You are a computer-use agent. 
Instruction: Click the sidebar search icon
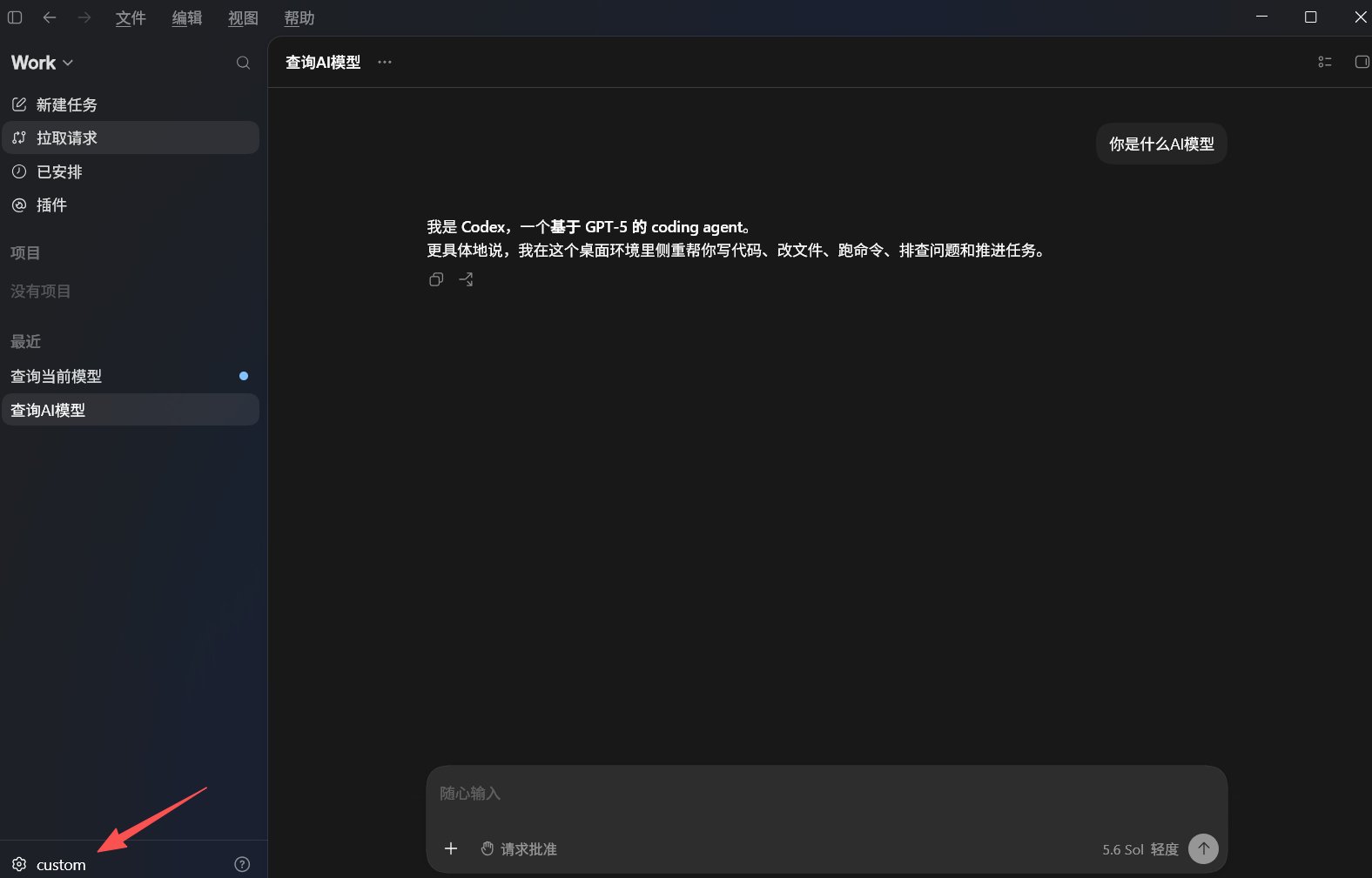pyautogui.click(x=243, y=63)
